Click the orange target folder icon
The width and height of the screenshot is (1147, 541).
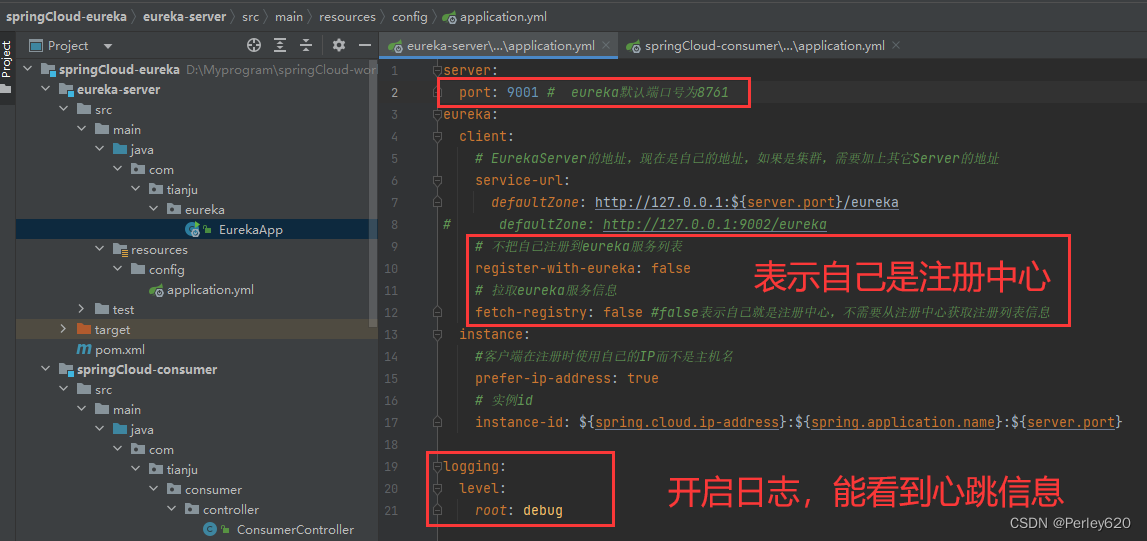(83, 330)
